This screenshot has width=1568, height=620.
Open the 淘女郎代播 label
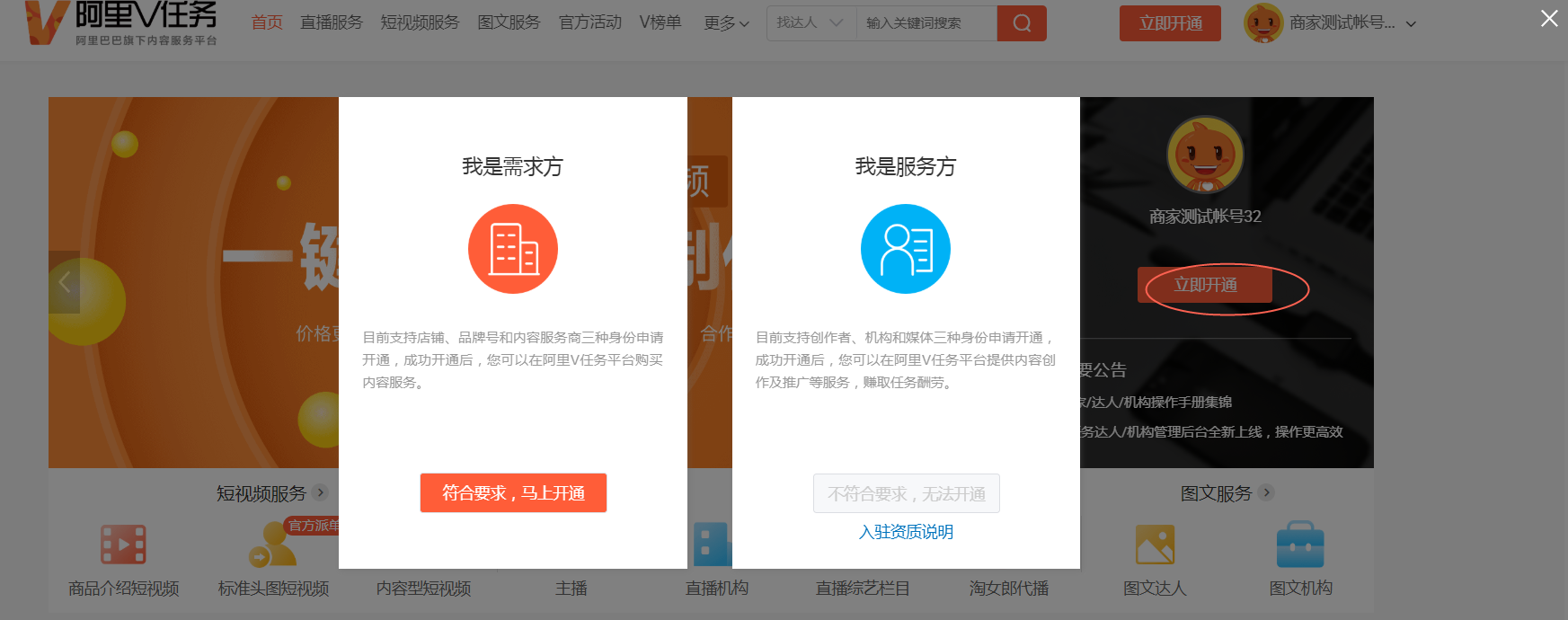1009,589
